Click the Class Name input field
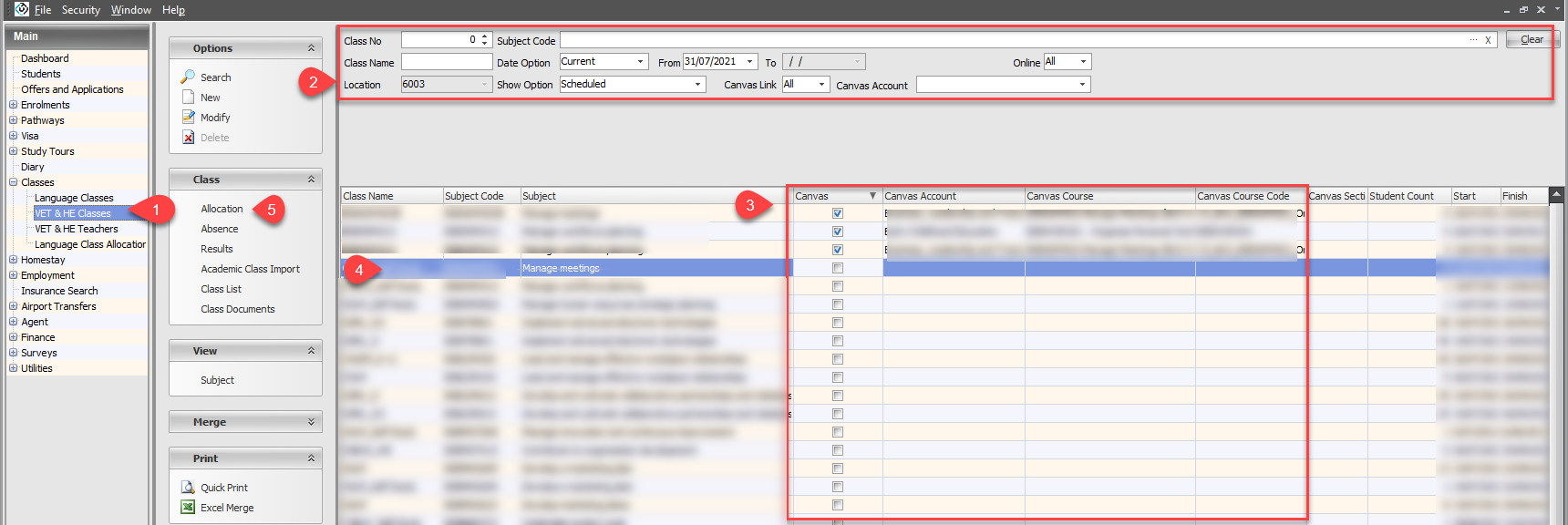The height and width of the screenshot is (525, 1568). (x=447, y=62)
